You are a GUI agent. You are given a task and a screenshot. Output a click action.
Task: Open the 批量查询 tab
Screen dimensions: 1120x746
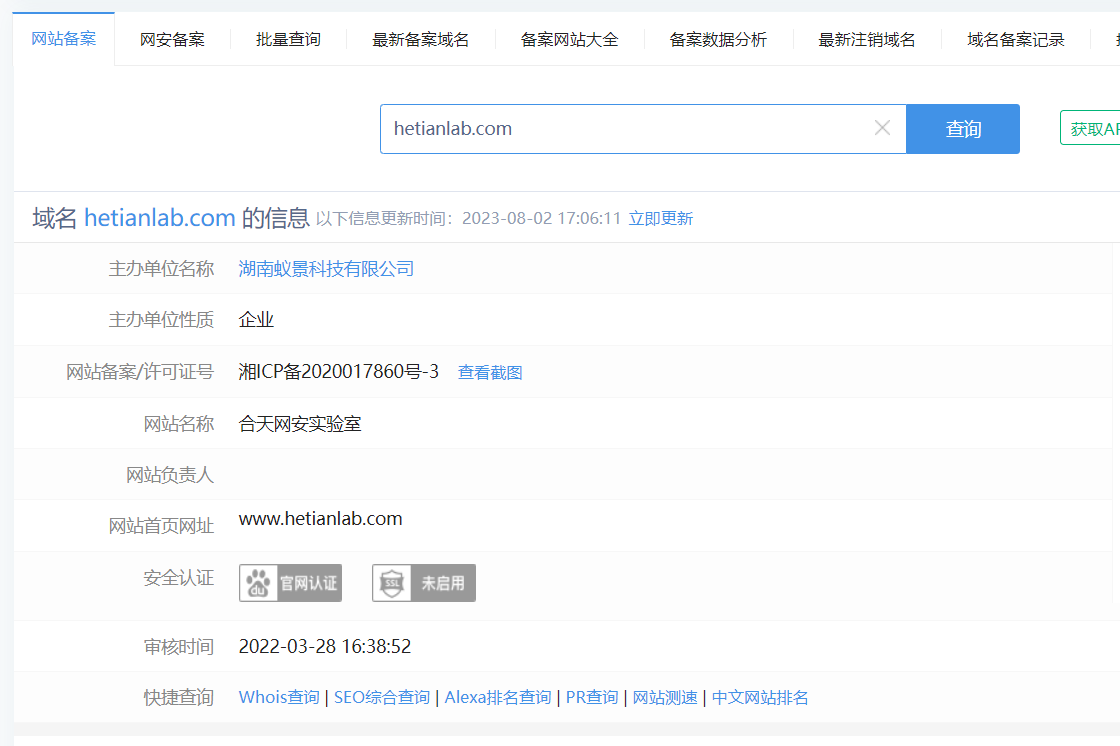coord(289,39)
